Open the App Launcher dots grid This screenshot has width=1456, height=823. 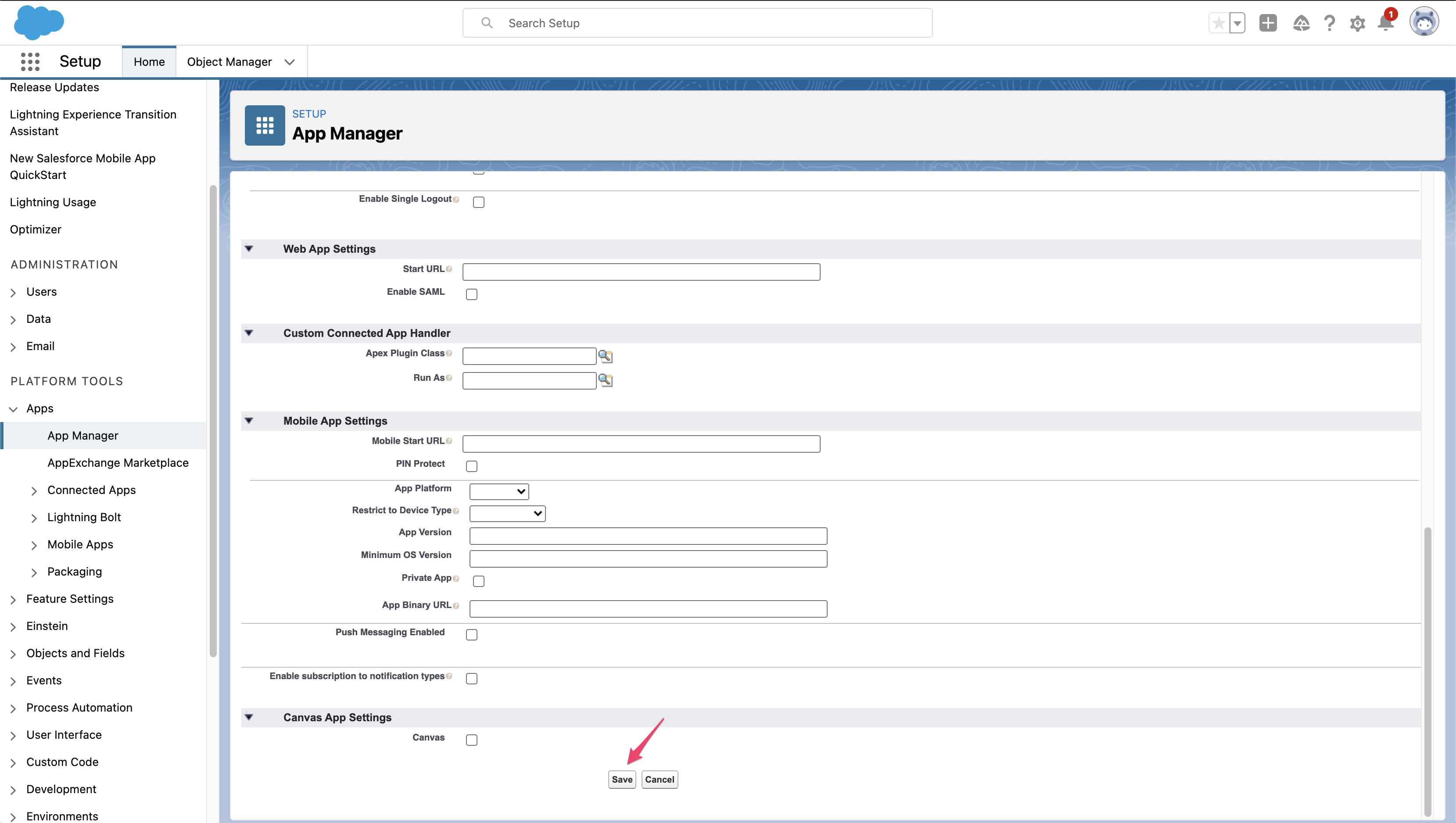[30, 61]
